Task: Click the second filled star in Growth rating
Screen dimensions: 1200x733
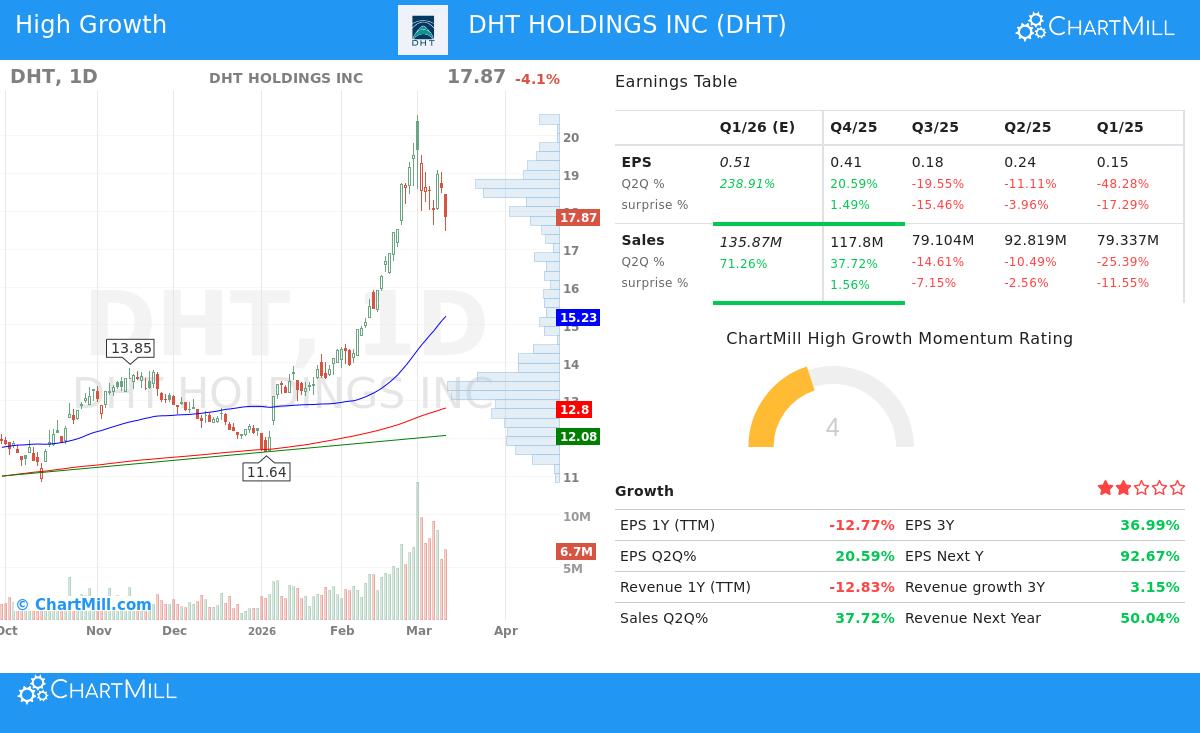Action: coord(1122,488)
